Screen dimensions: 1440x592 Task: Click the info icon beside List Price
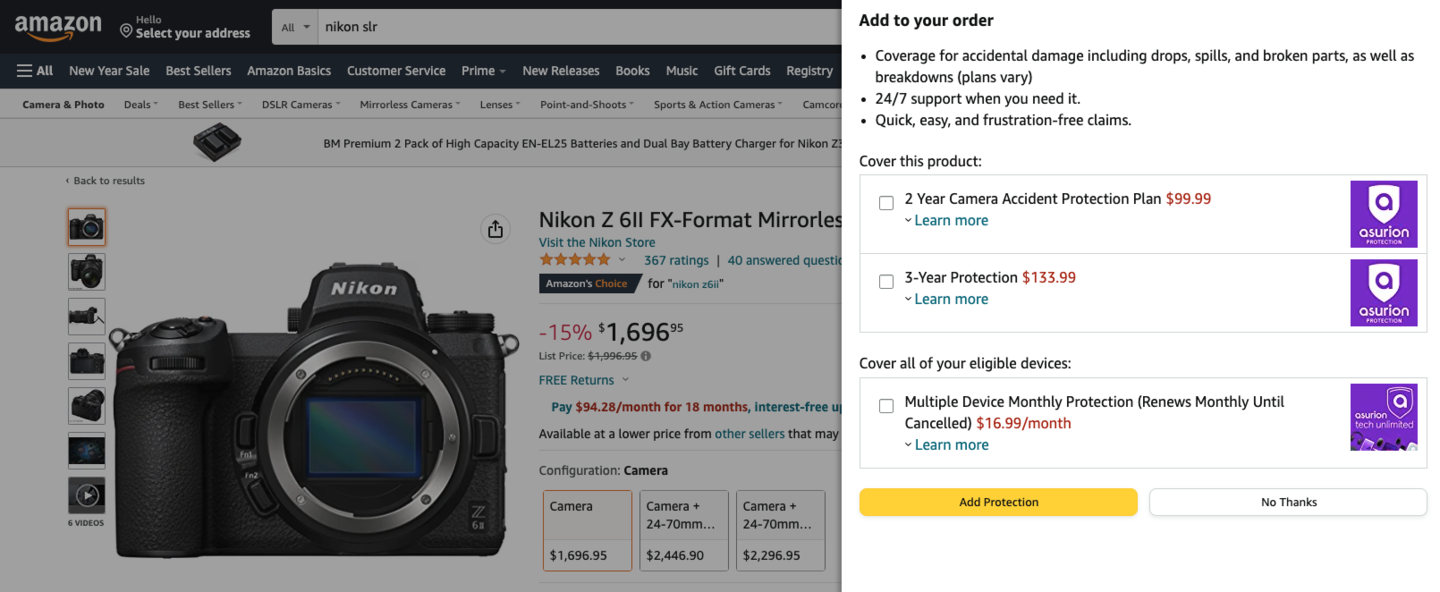[x=646, y=355]
